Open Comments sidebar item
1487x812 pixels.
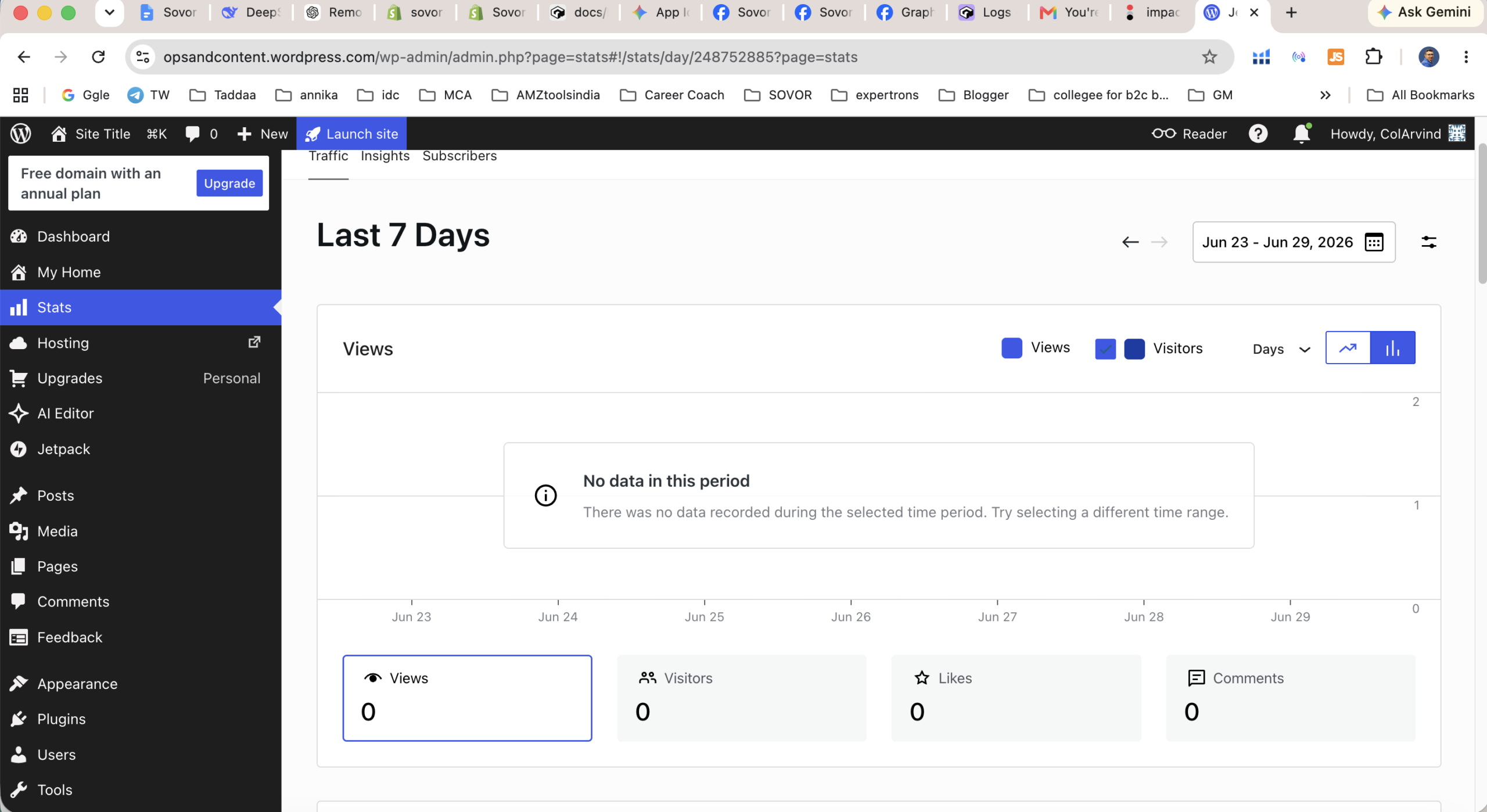(x=141, y=602)
